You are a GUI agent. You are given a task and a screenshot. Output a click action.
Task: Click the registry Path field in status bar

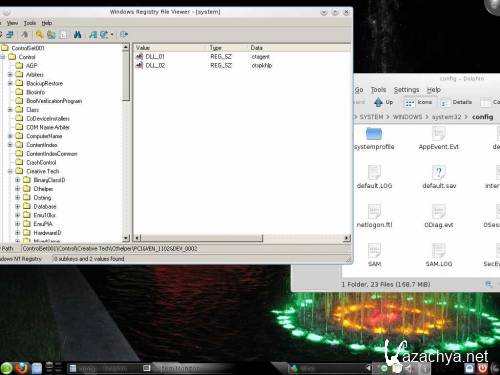point(185,249)
